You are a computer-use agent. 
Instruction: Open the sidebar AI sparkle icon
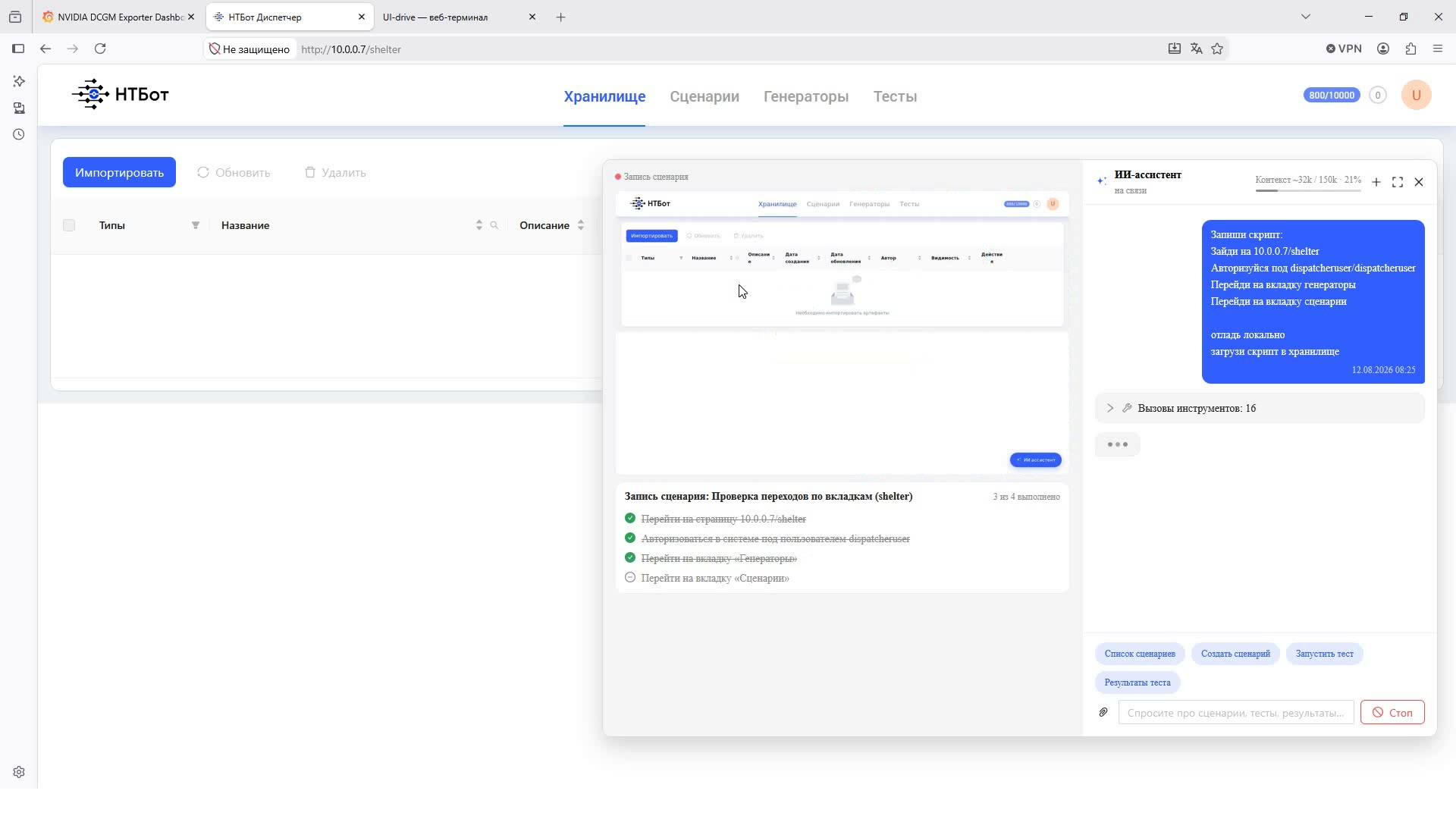[x=19, y=81]
